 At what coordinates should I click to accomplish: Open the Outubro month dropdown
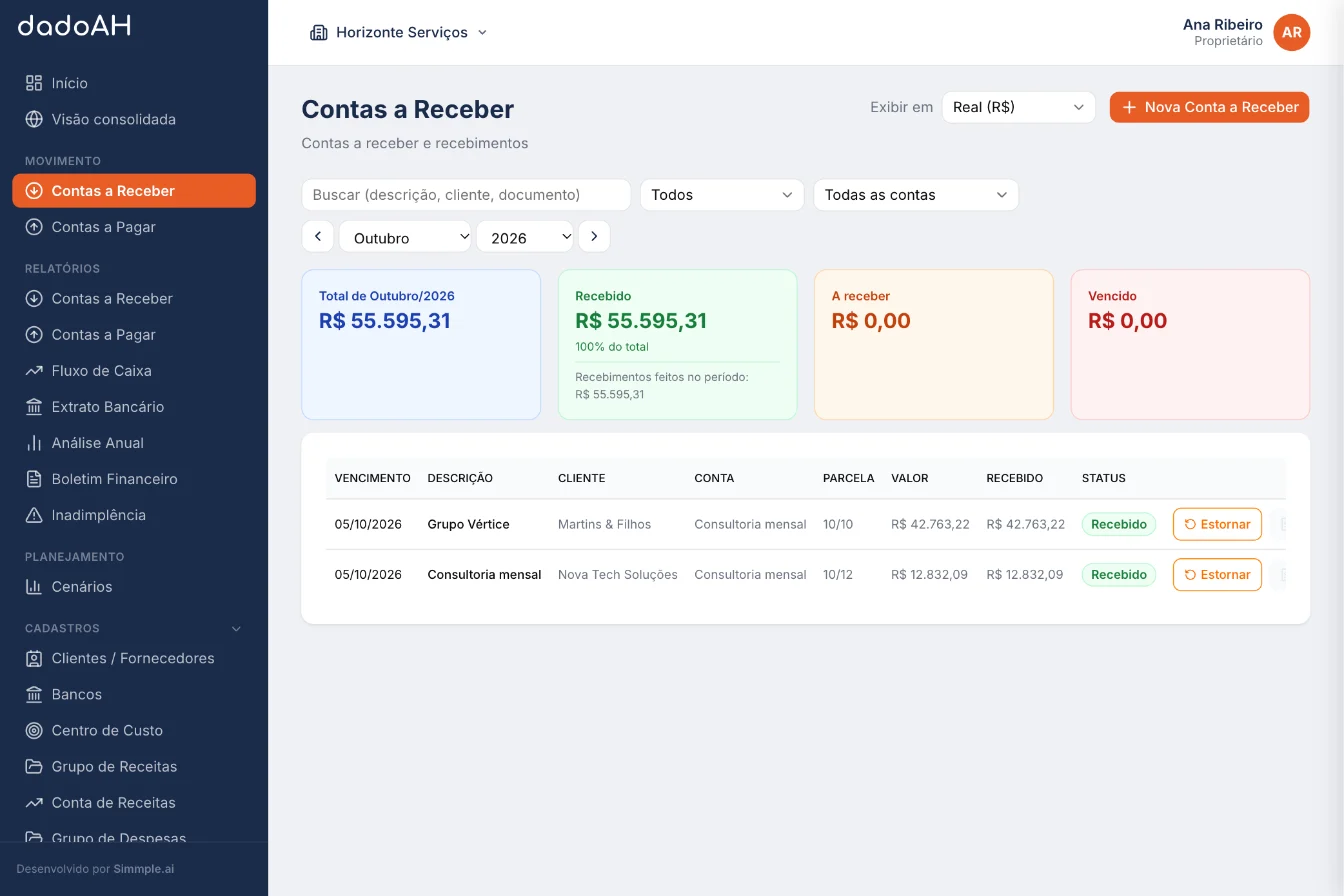(x=405, y=237)
